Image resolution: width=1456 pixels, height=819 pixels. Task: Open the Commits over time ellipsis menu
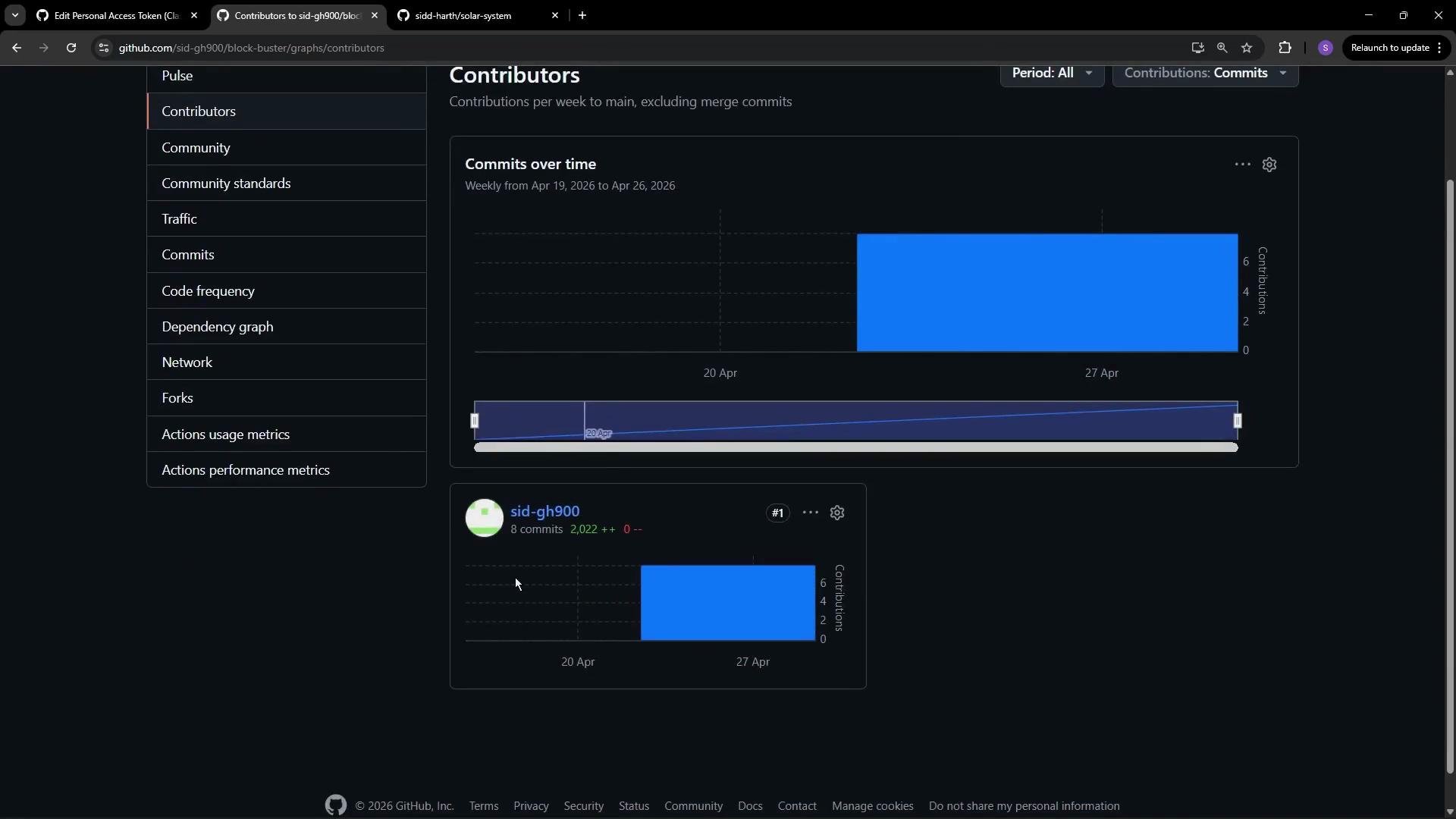coord(1242,165)
